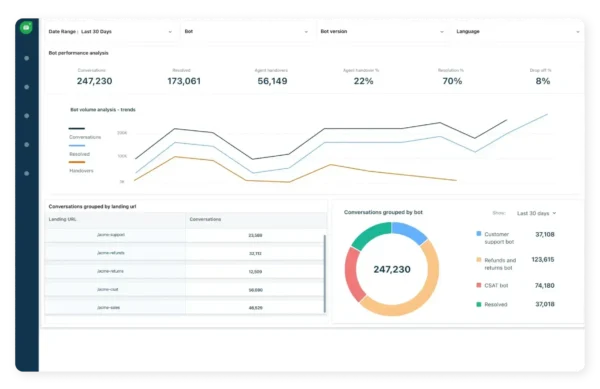600x389 pixels.
Task: Expand the Bot filter dropdown
Action: [x=247, y=32]
